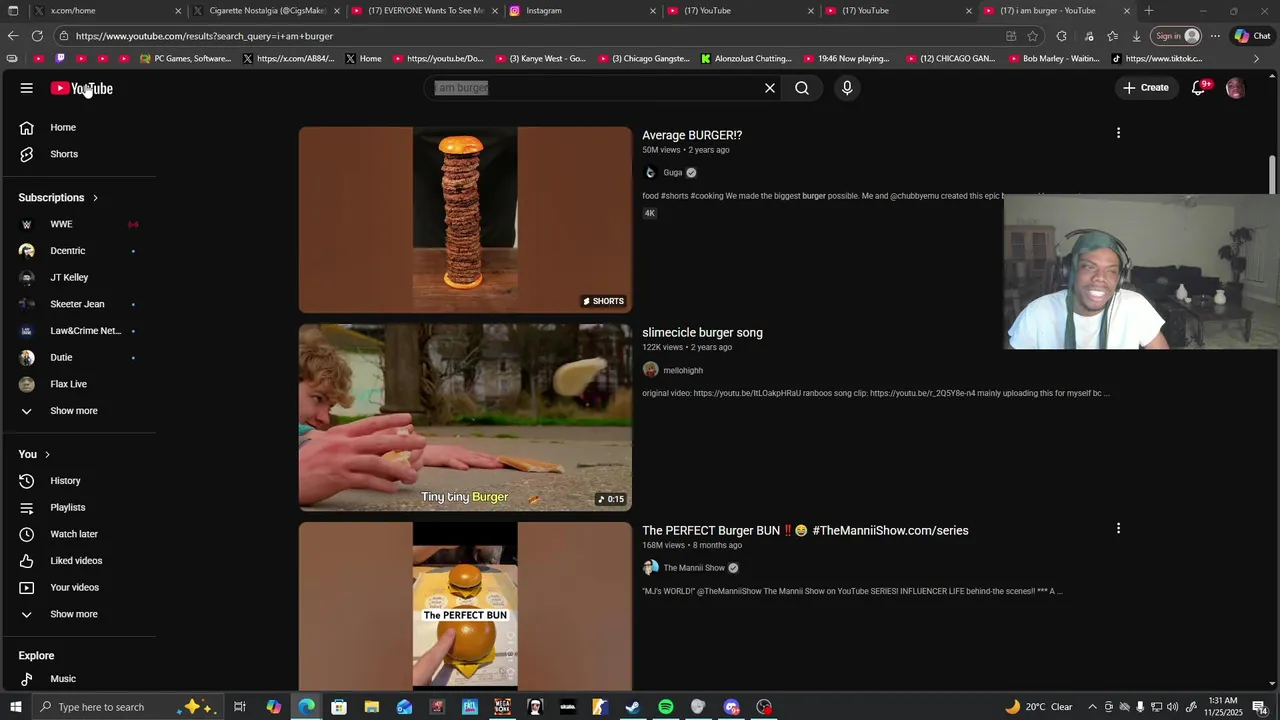
Task: Open the Dcentric subscription channel
Action: click(68, 251)
